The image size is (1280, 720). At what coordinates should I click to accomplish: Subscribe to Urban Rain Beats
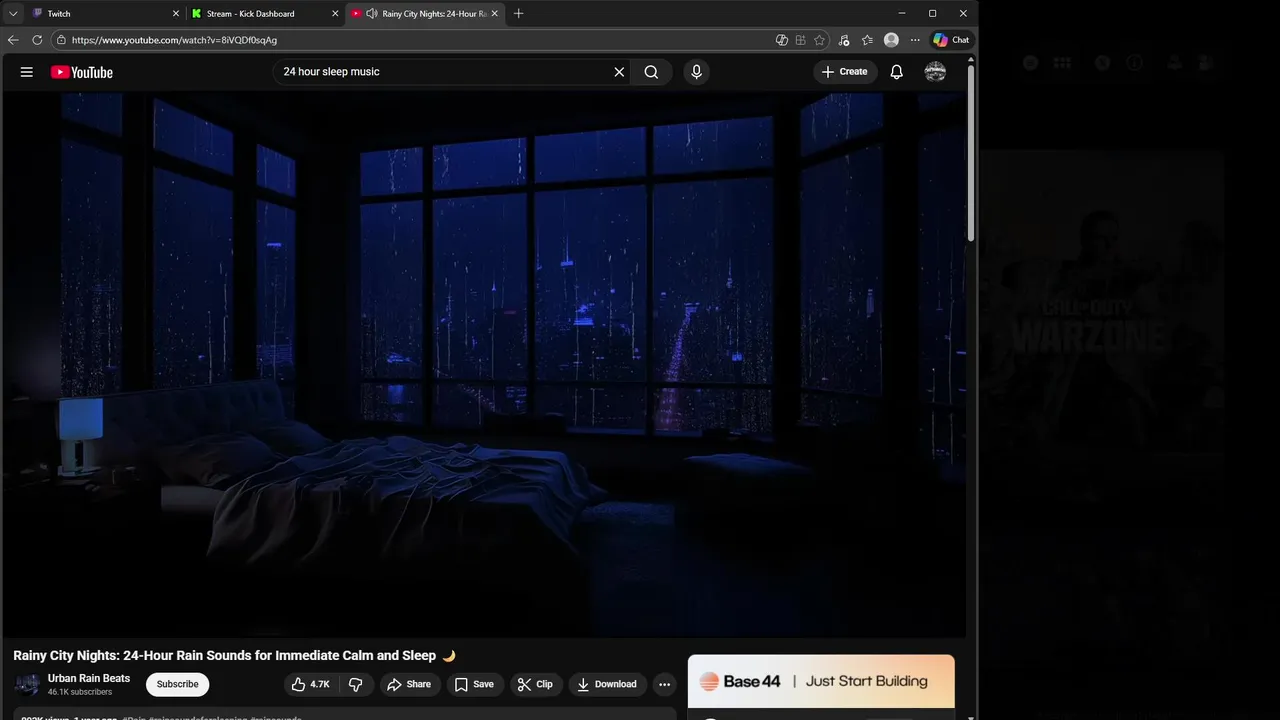(x=177, y=684)
